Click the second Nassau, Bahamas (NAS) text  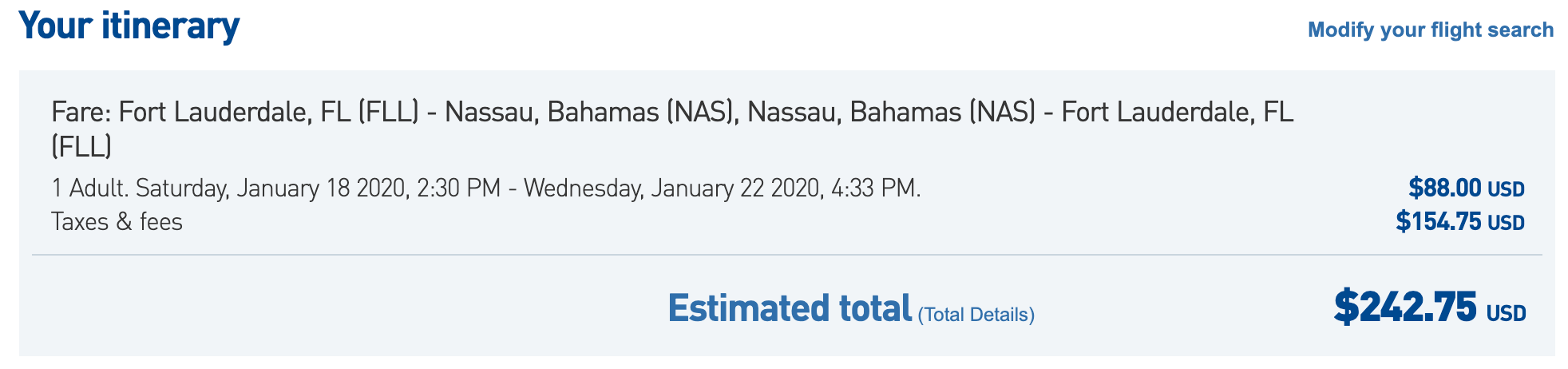tap(891, 112)
